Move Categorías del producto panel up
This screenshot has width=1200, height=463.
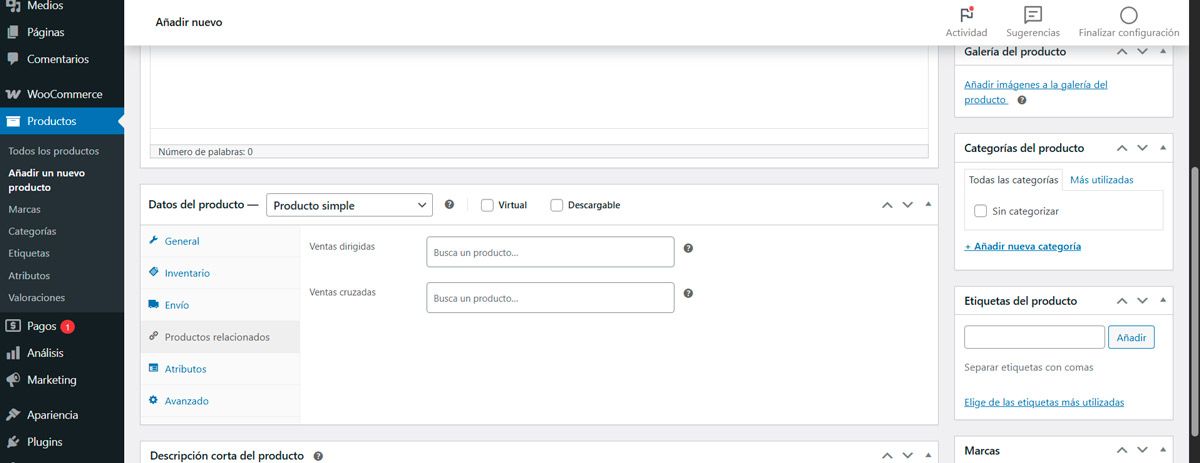pos(1122,148)
